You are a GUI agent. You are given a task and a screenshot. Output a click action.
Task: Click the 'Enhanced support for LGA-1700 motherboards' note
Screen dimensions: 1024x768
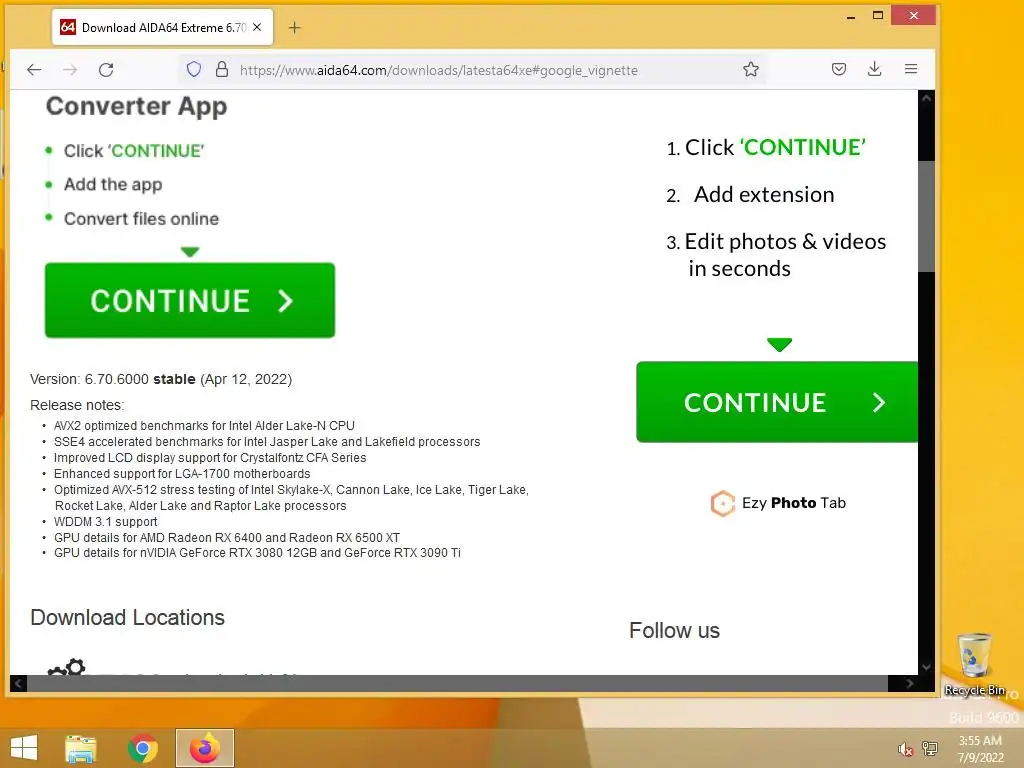[182, 473]
